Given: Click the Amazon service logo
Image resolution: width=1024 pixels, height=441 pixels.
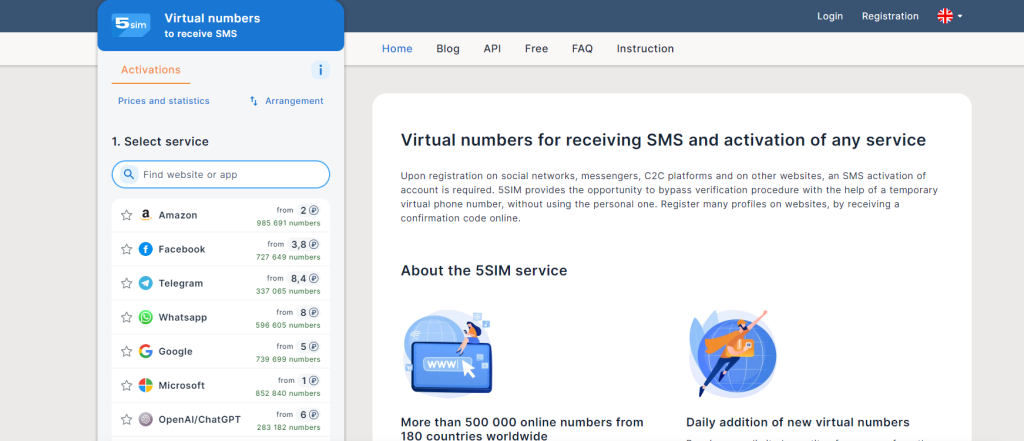Looking at the screenshot, I should (x=146, y=215).
